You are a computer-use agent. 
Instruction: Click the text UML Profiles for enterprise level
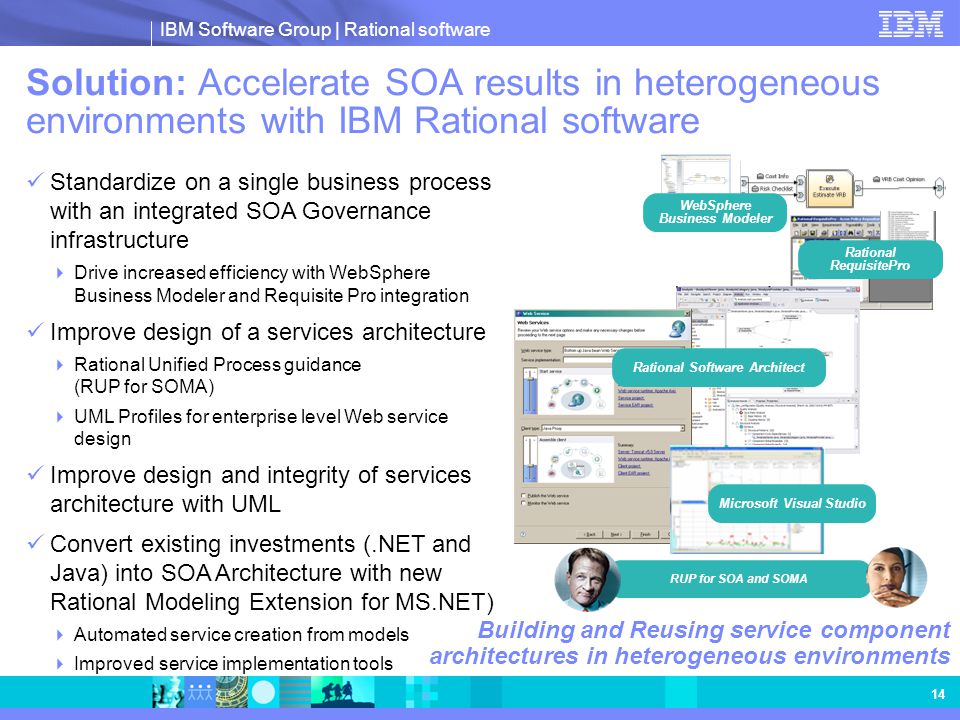pyautogui.click(x=208, y=416)
